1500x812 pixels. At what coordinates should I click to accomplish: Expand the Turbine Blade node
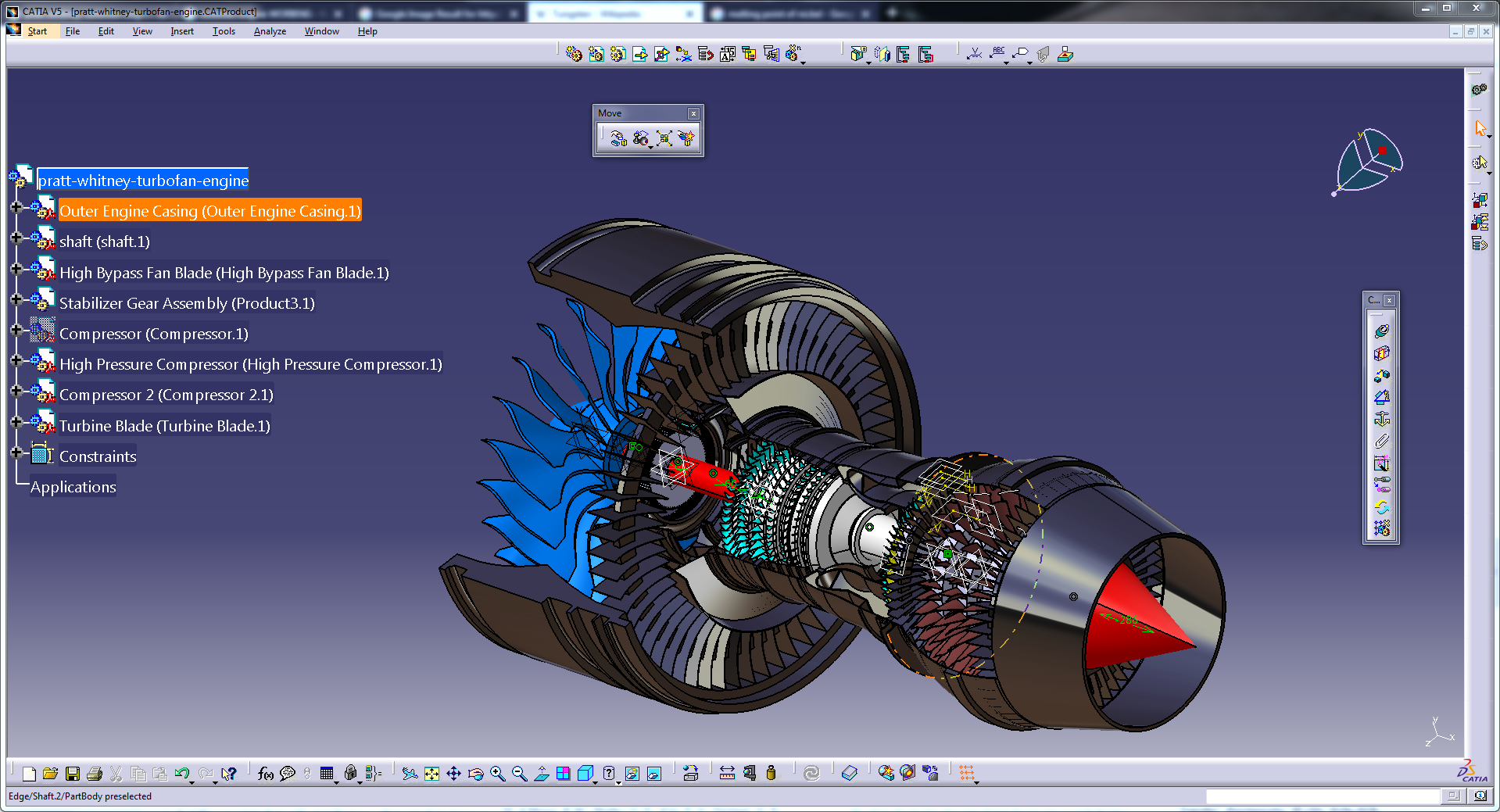click(x=16, y=422)
